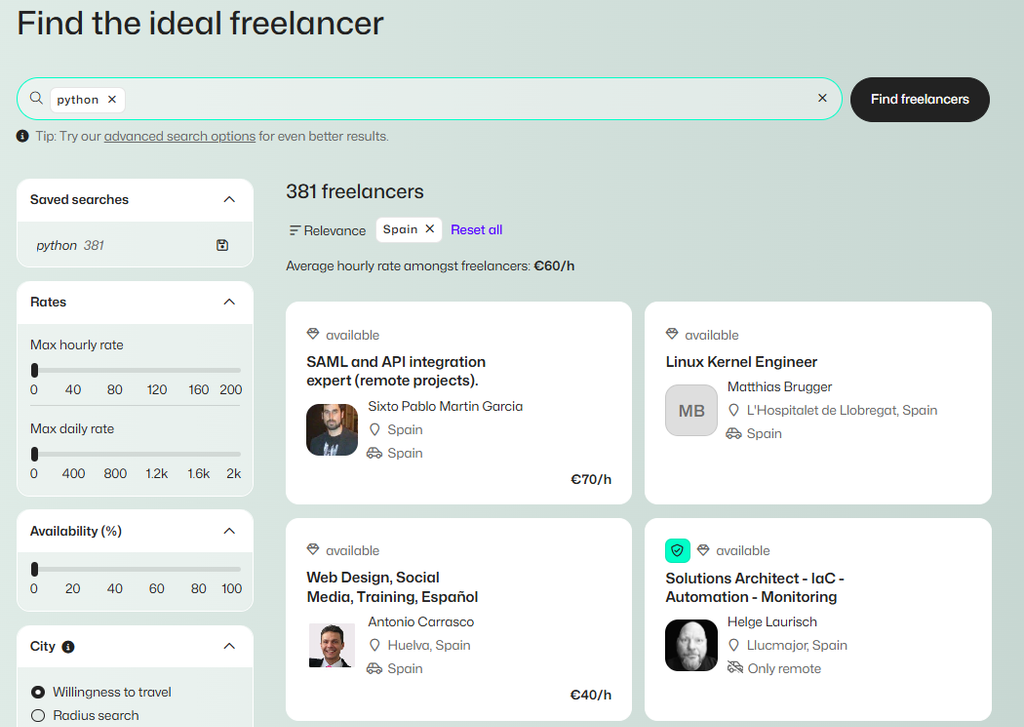Open the advanced search options link
The image size is (1024, 727).
pyautogui.click(x=180, y=136)
